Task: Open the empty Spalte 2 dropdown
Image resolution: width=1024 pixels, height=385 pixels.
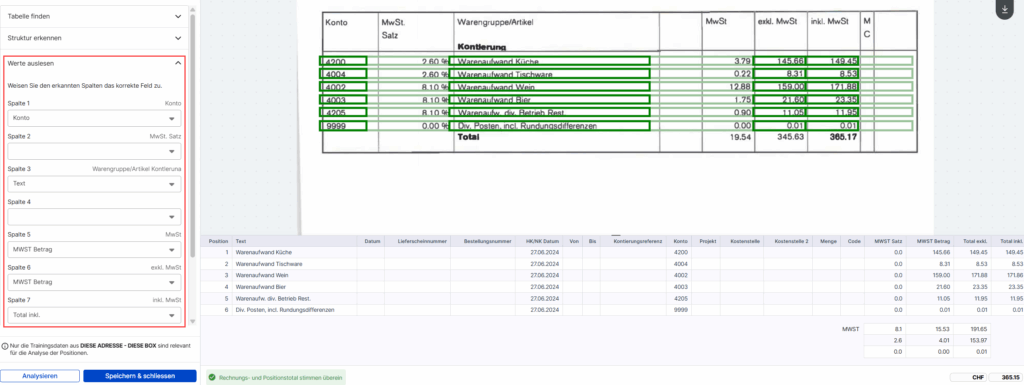Action: point(95,151)
